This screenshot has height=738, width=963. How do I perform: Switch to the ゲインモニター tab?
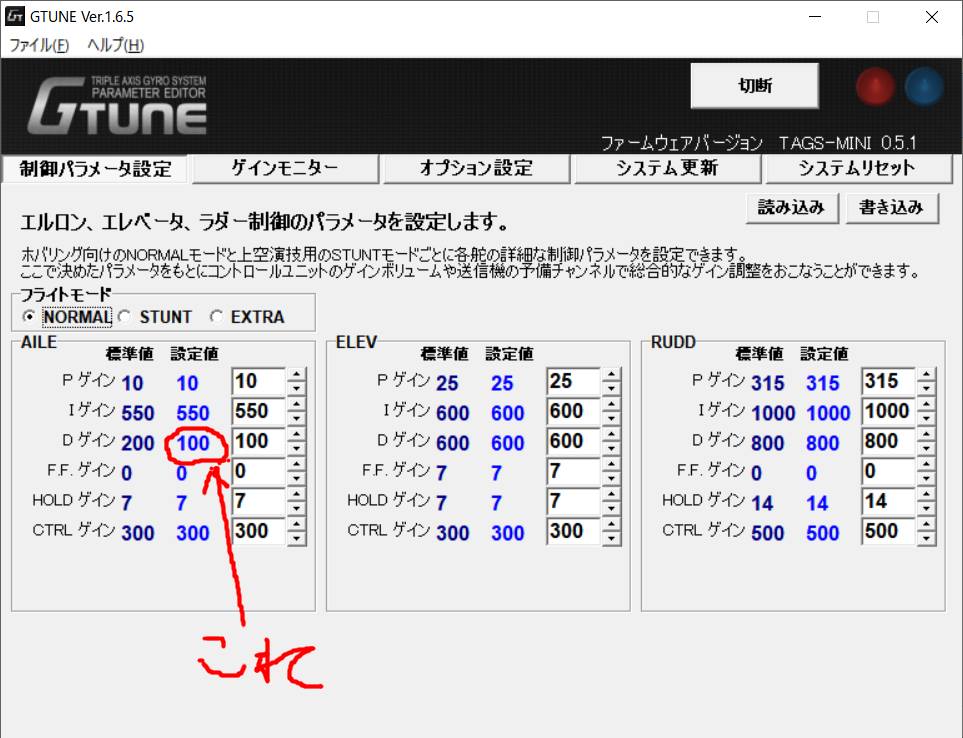(285, 168)
